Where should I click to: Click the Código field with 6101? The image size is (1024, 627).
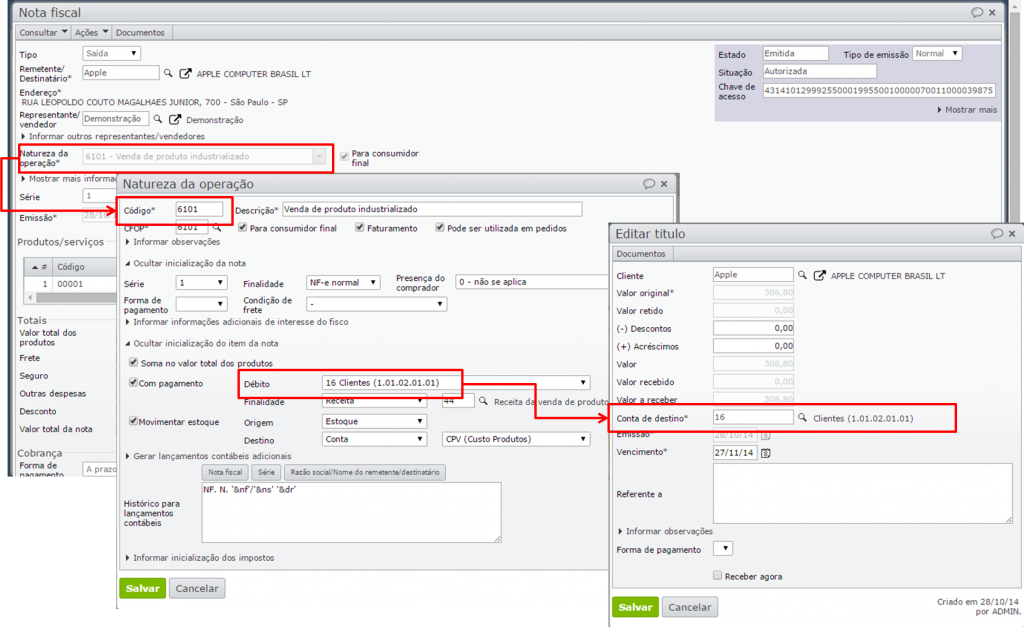pyautogui.click(x=199, y=209)
